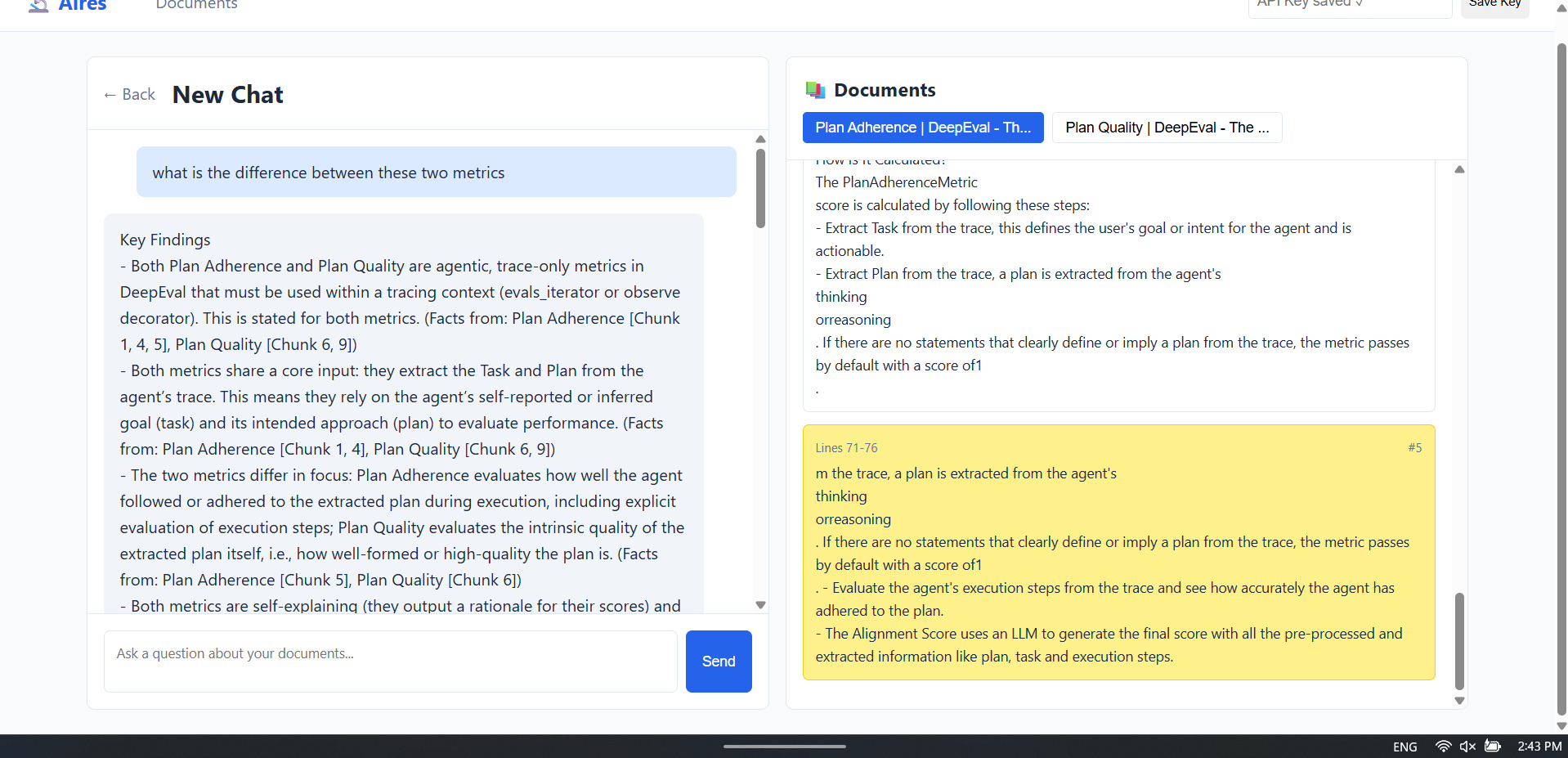This screenshot has width=1568, height=758.
Task: Click the document panel scroll-down arrow
Action: coord(1459,701)
